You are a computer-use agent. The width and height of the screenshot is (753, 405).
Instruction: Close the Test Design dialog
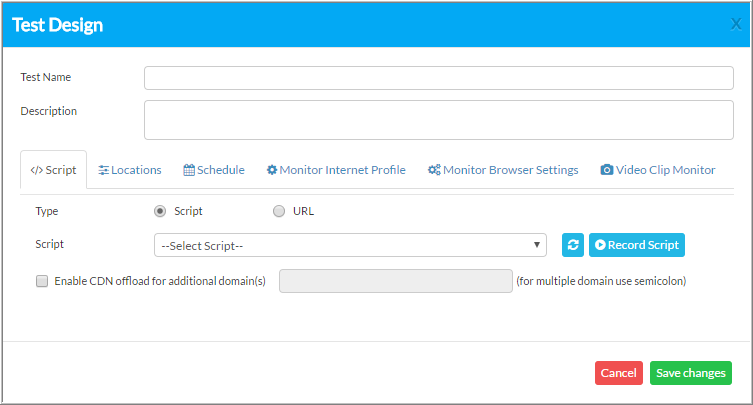tap(736, 24)
